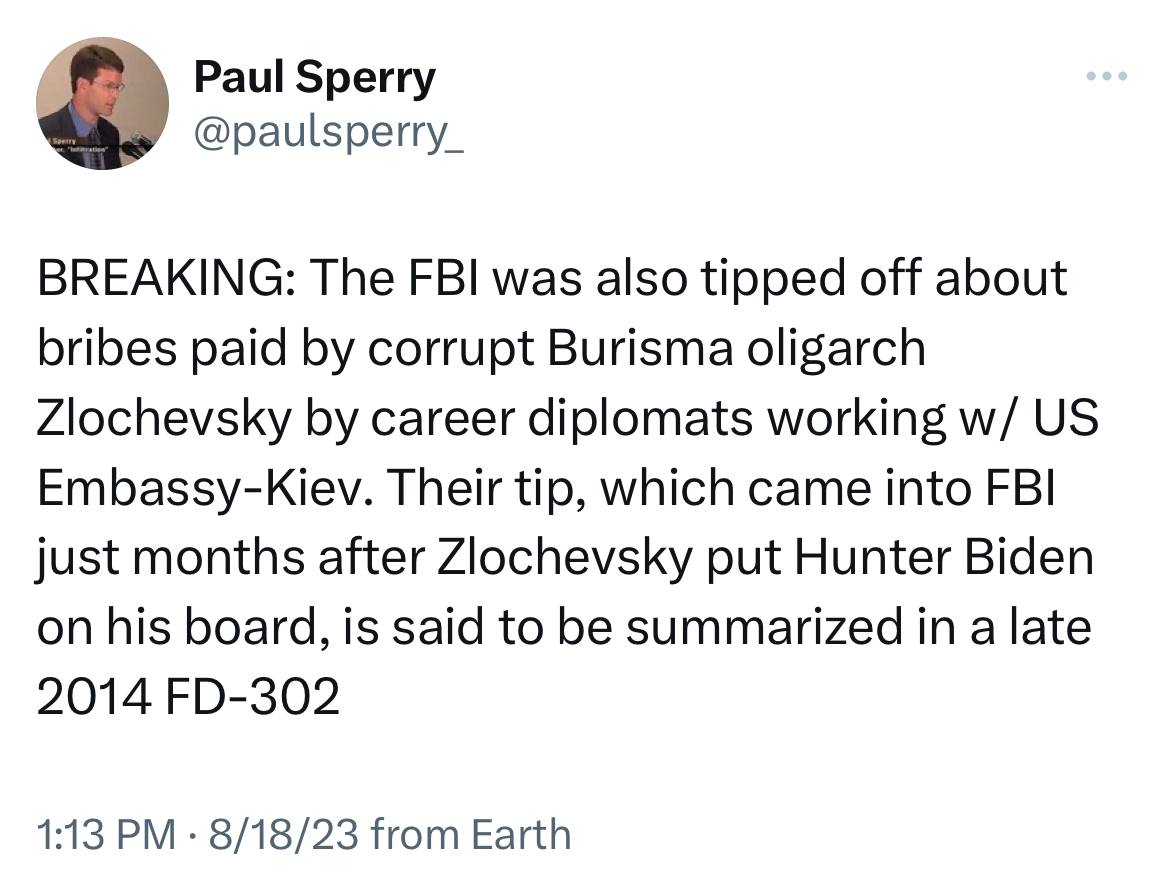Click first "Zlochevsky" starting the third line
Image resolution: width=1170 pixels, height=889 pixels.
163,417
